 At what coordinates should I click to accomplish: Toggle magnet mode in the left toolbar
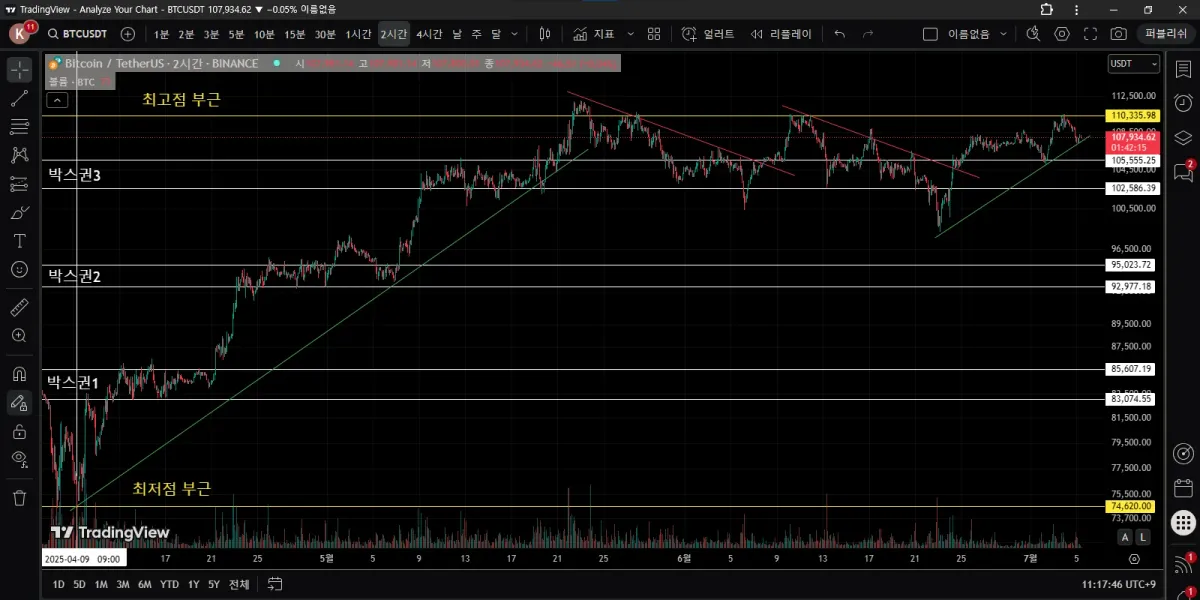[19, 374]
